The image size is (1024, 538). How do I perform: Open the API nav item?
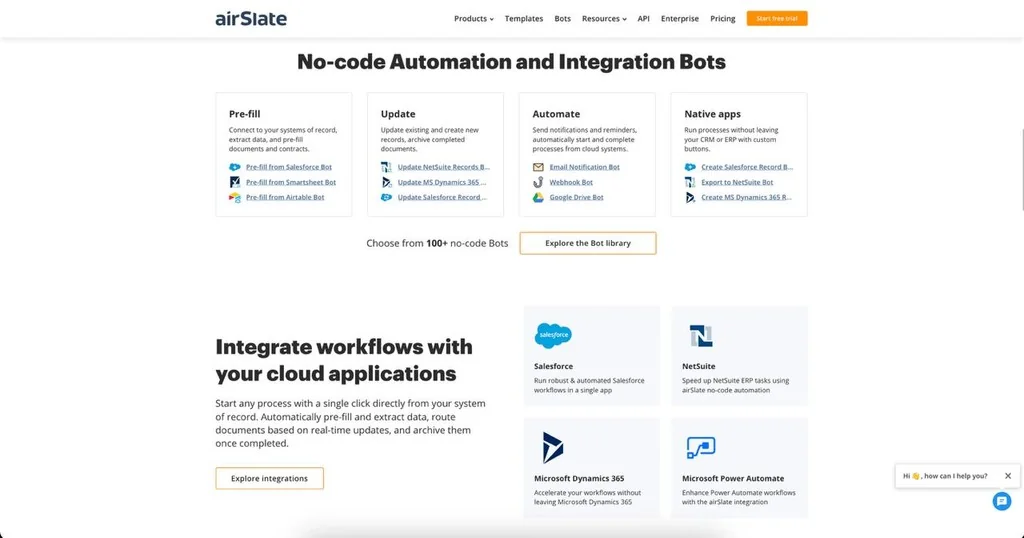tap(643, 18)
